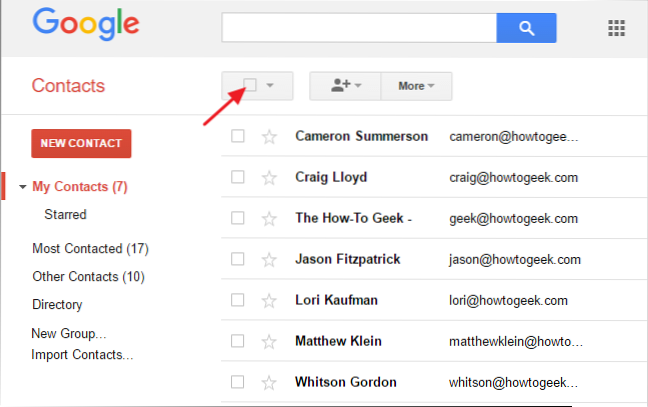Star the Lori Kaufman contact
Image resolution: width=648 pixels, height=407 pixels.
point(268,301)
